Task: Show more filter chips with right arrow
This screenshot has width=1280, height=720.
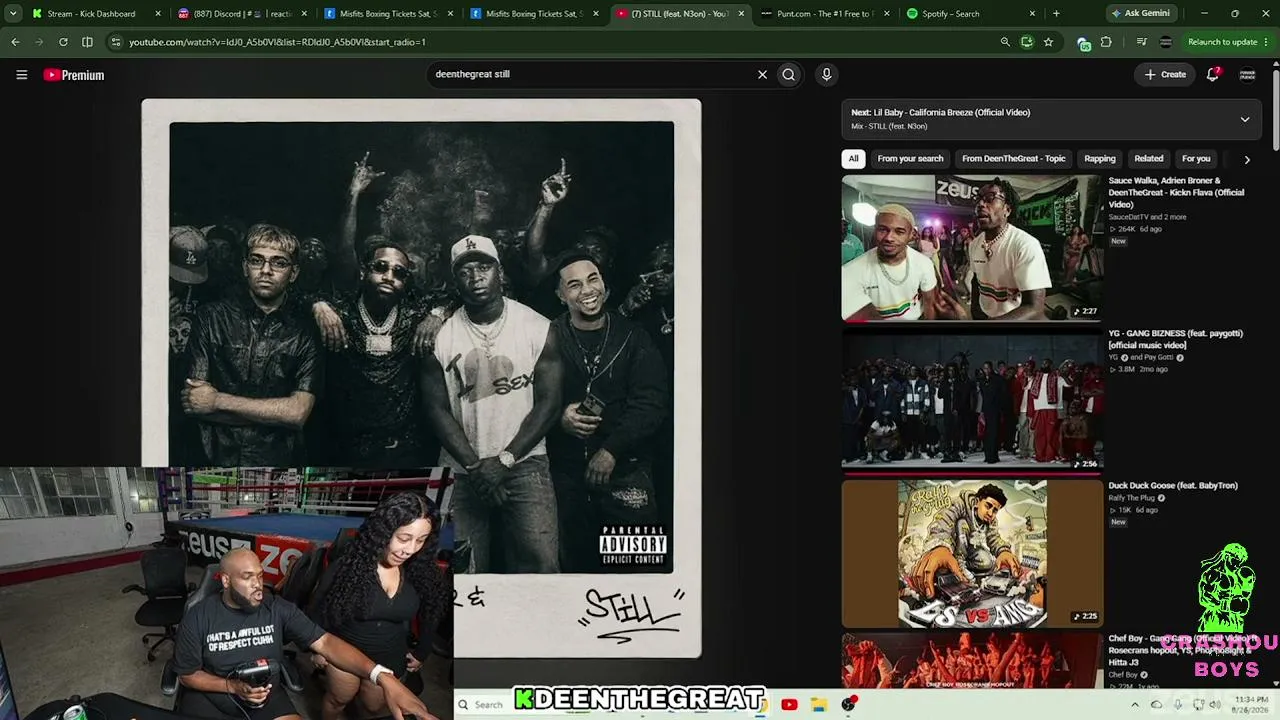Action: point(1246,159)
